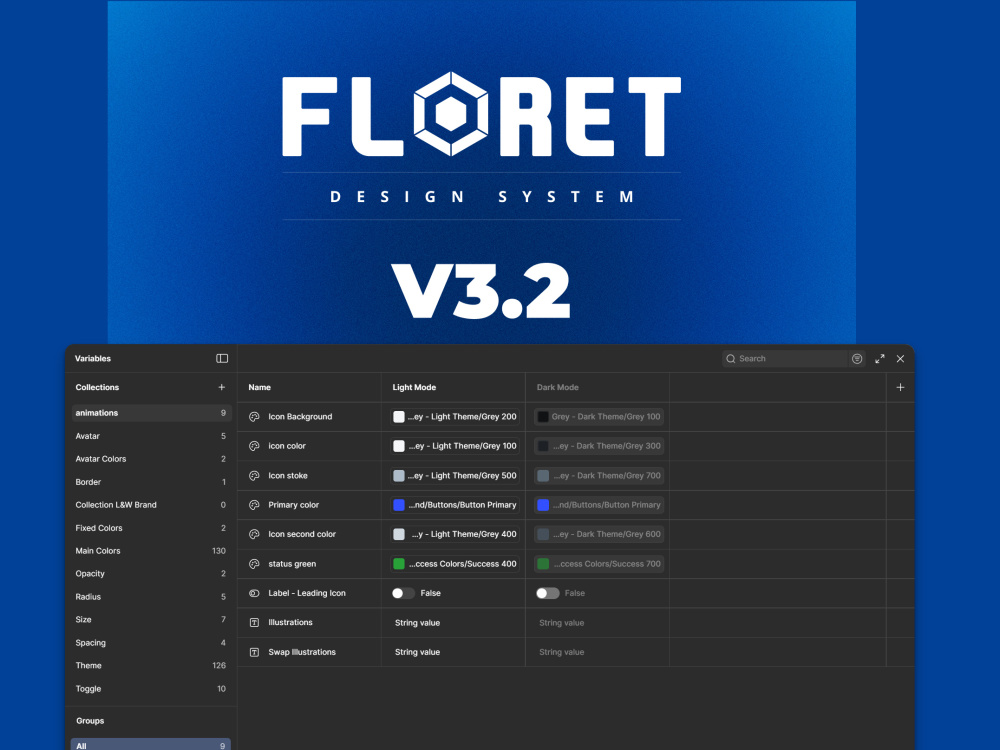This screenshot has width=1000, height=750.
Task: Click Dark Theme/Grey 600 for Icon second color
Action: point(599,534)
